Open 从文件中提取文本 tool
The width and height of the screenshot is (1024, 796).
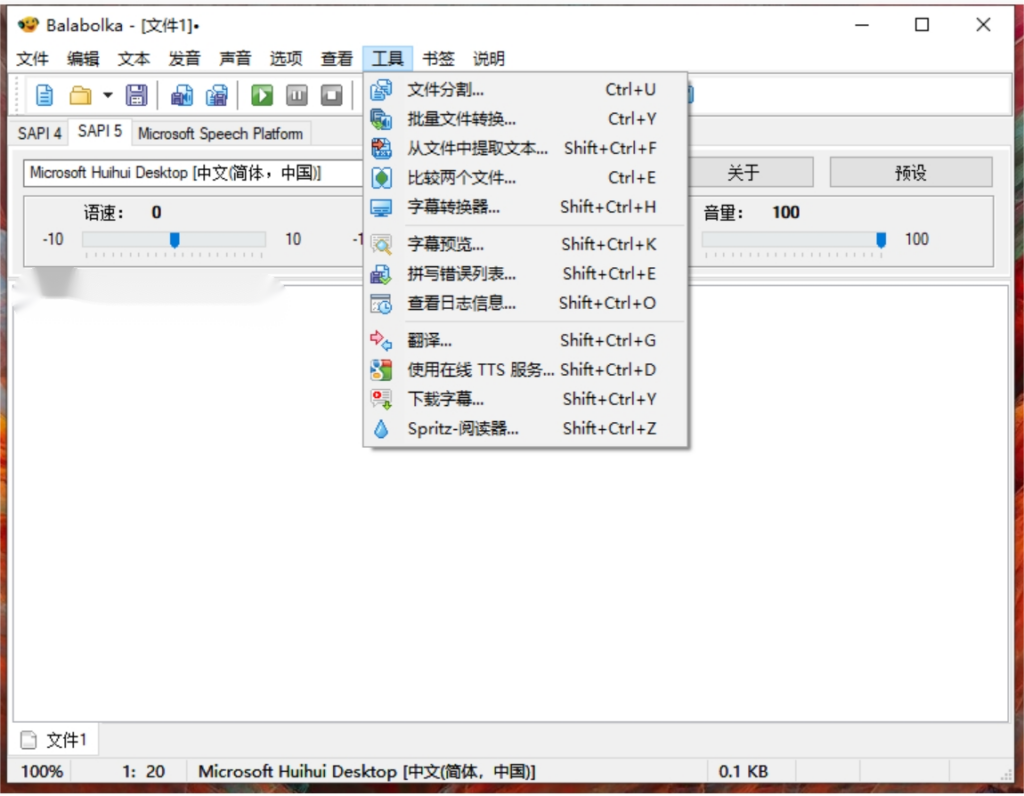coord(477,148)
